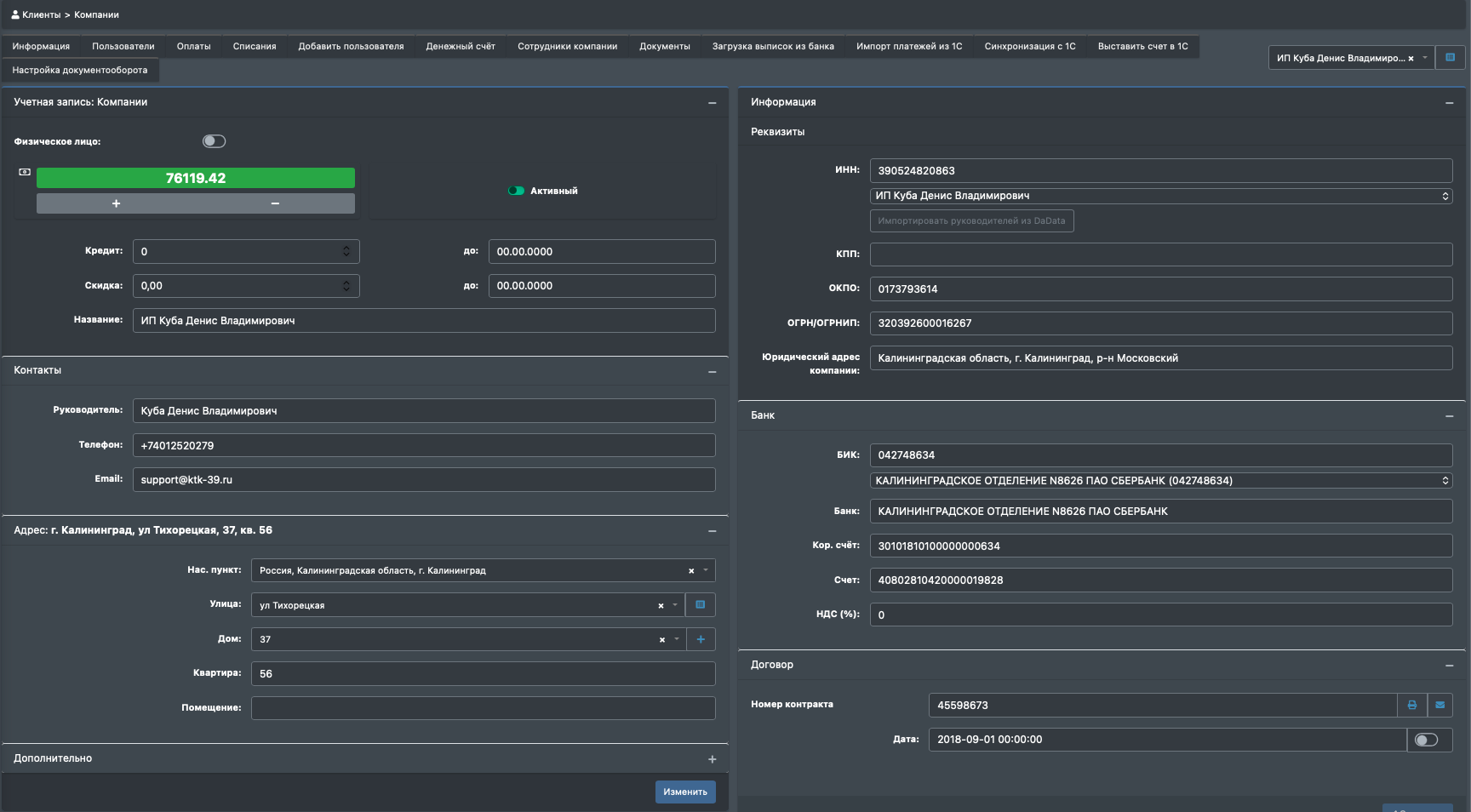Image resolution: width=1471 pixels, height=812 pixels.
Task: Click the square icon beside Улица field
Action: 700,605
